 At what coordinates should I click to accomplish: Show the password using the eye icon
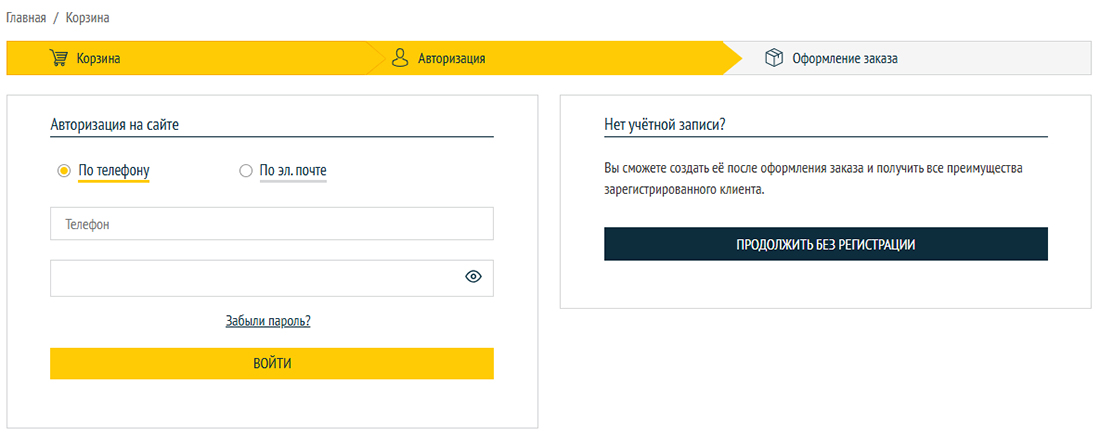point(474,278)
